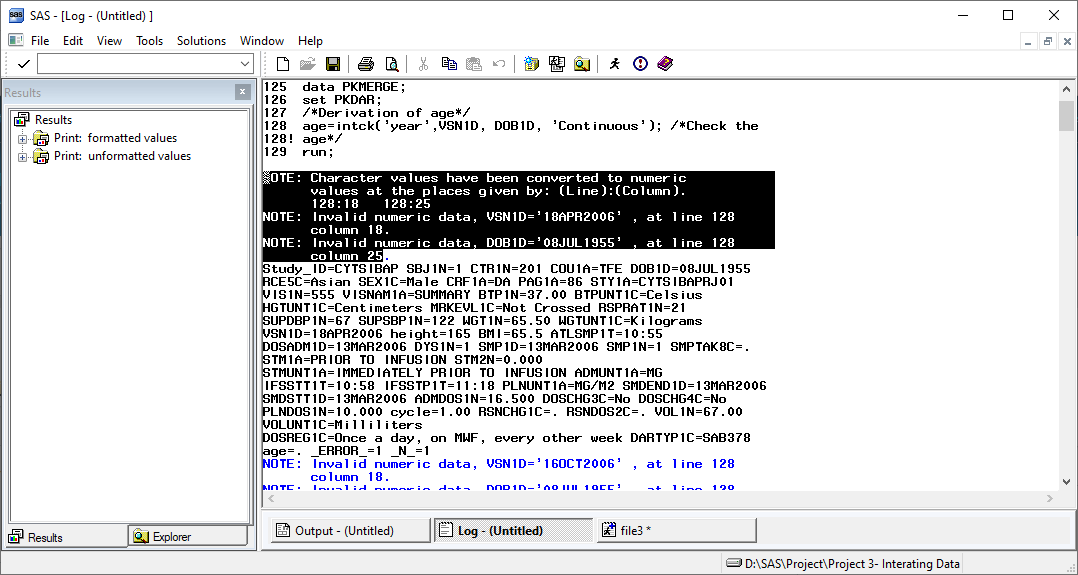Click the Submit running man icon

tap(615, 64)
